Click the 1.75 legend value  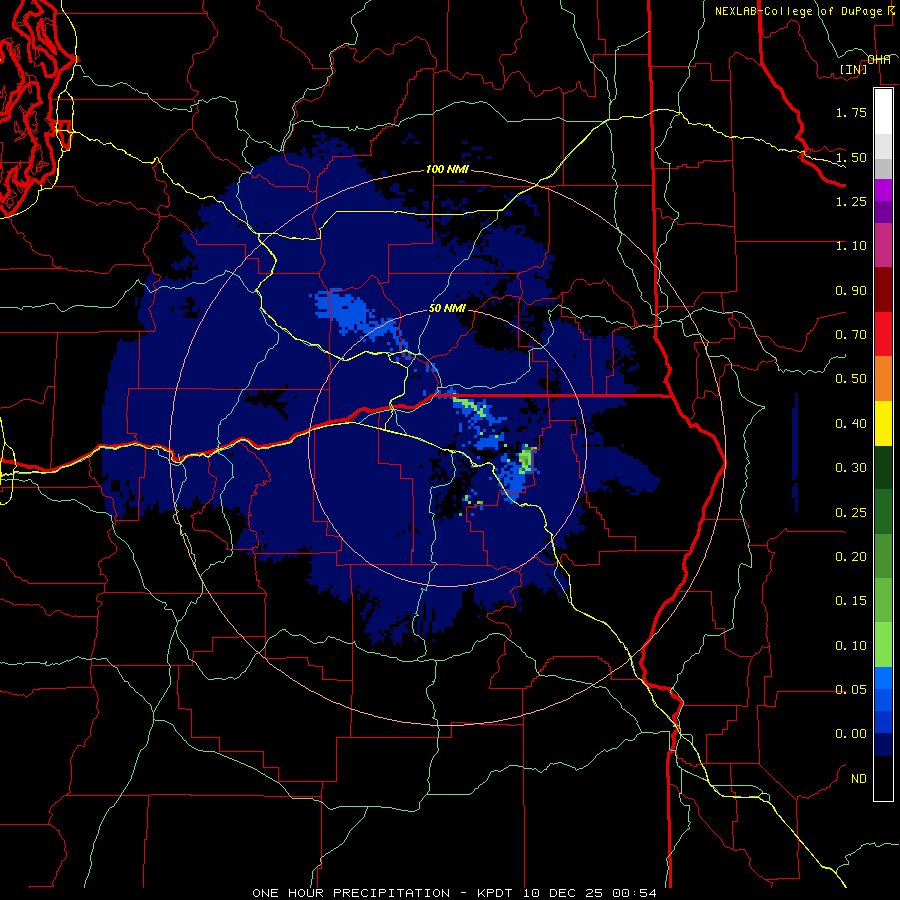[851, 112]
